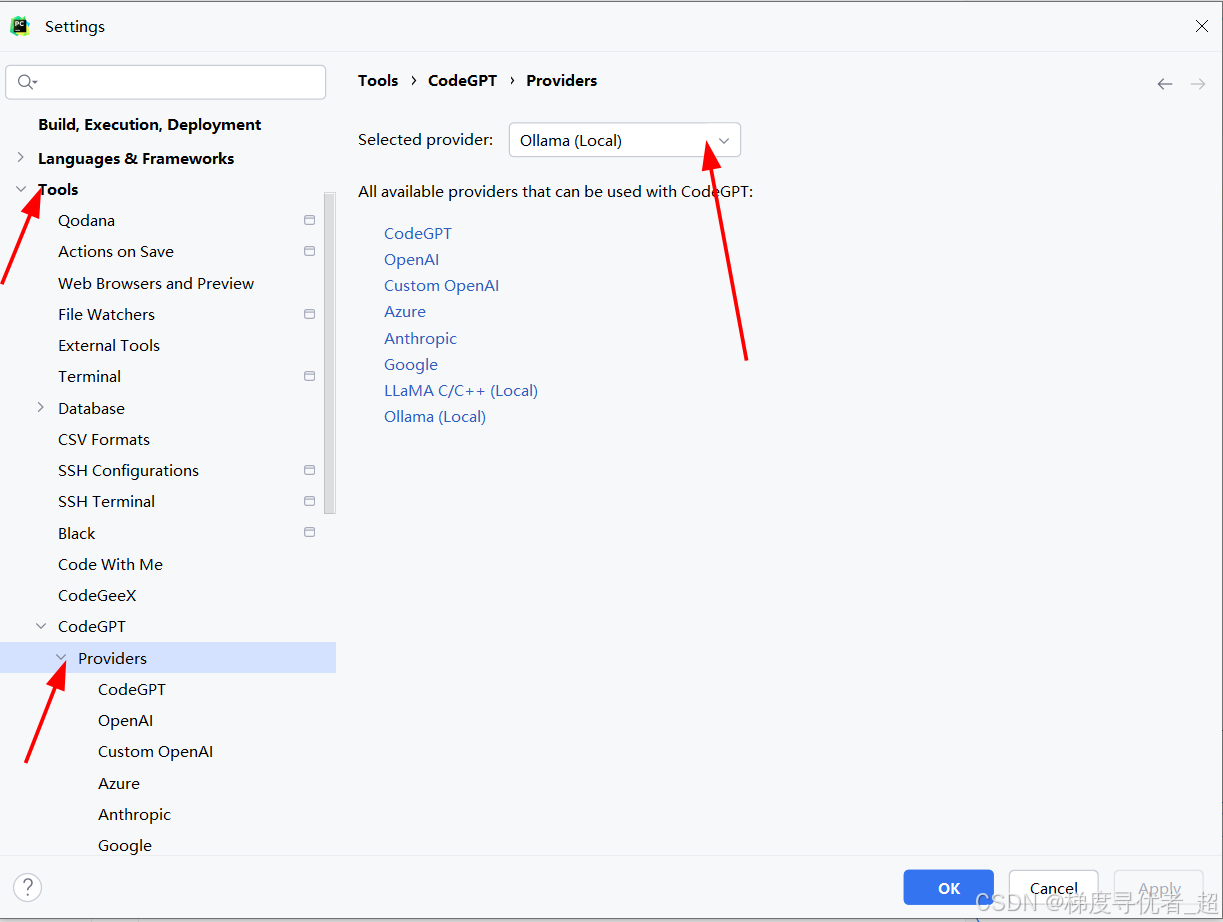This screenshot has height=922, width=1223.
Task: Click the Apply button
Action: tap(1159, 888)
